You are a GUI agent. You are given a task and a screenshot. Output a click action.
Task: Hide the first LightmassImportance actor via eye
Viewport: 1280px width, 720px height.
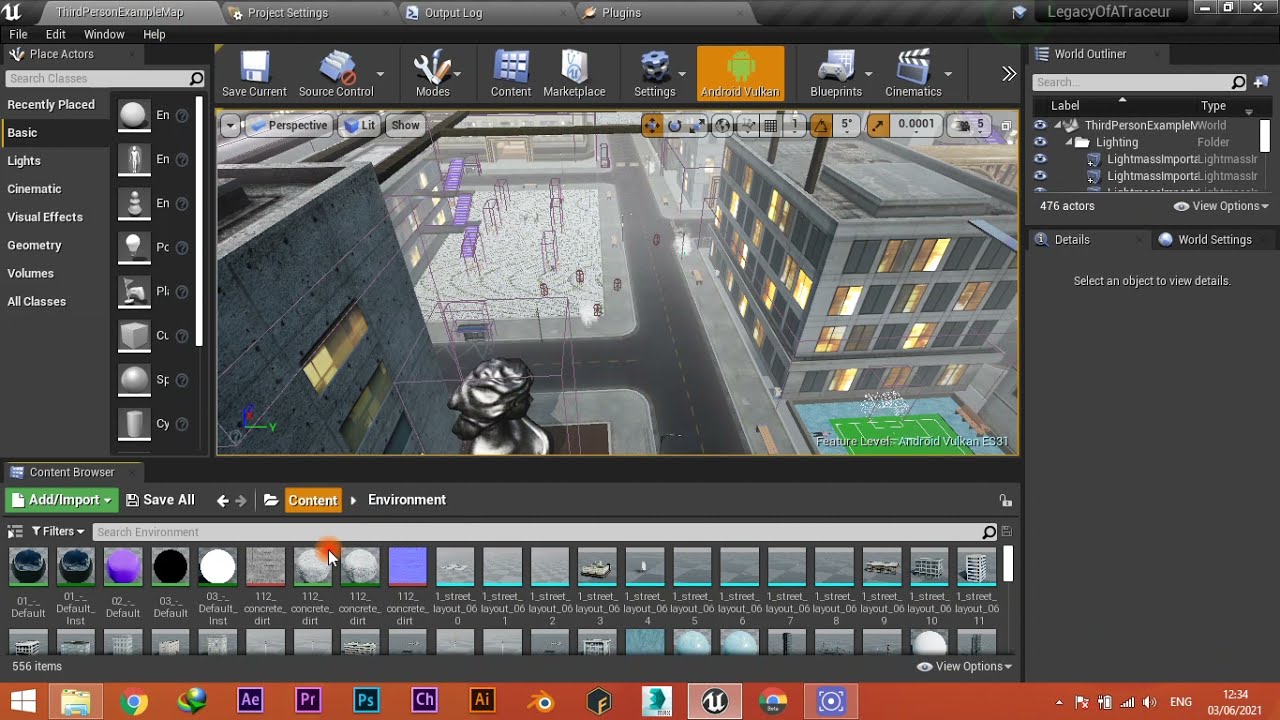(x=1040, y=159)
